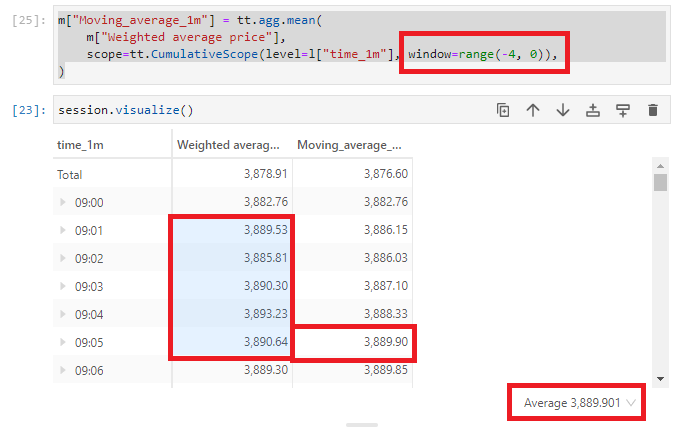Click in the Moving_average_1m code cell
The height and width of the screenshot is (433, 675).
click(362, 45)
